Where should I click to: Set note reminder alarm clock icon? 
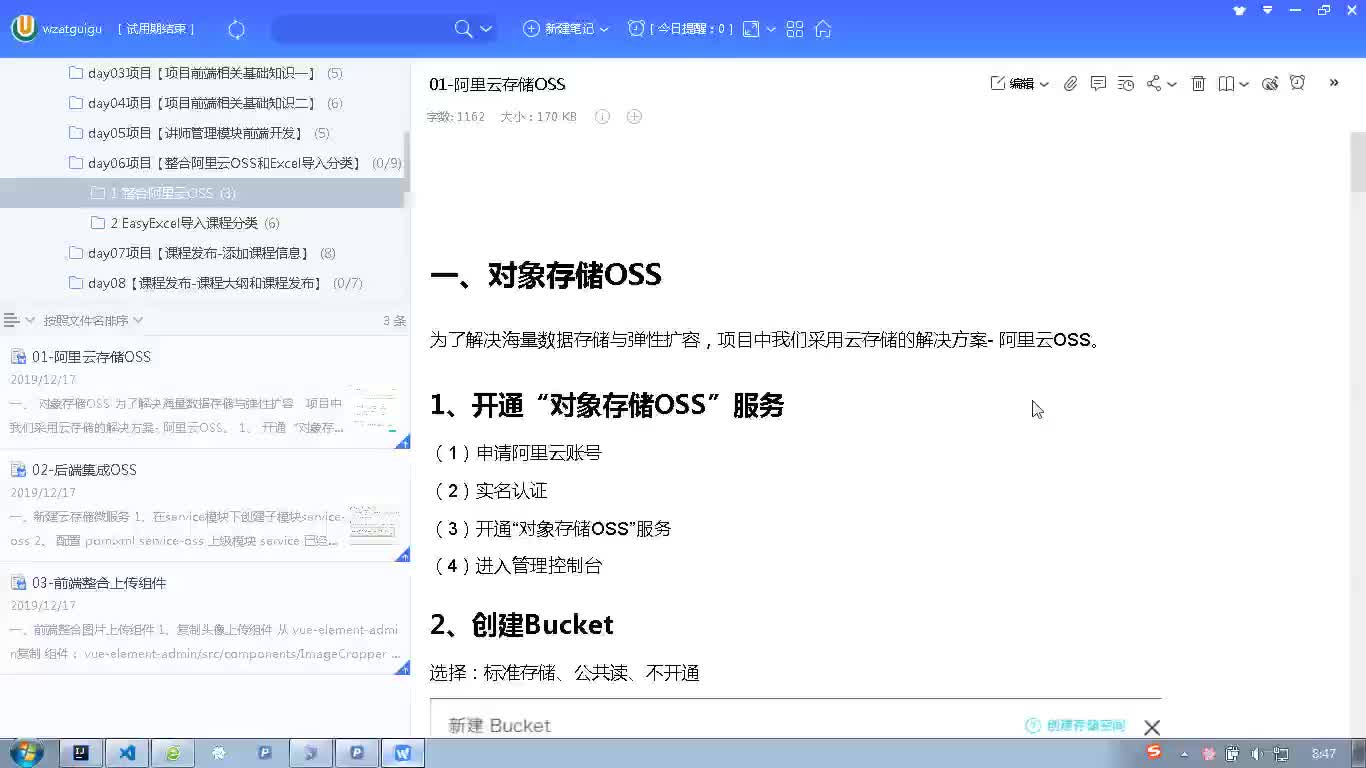pyautogui.click(x=1297, y=83)
